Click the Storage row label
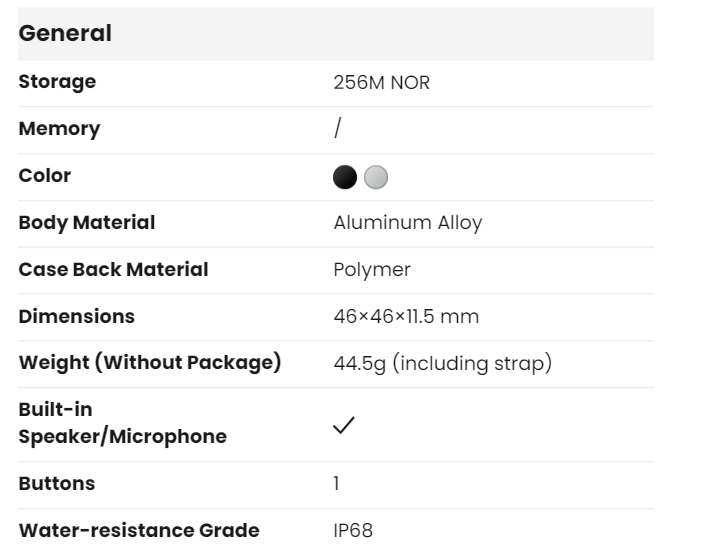Viewport: 718px width, 553px height. (x=58, y=82)
